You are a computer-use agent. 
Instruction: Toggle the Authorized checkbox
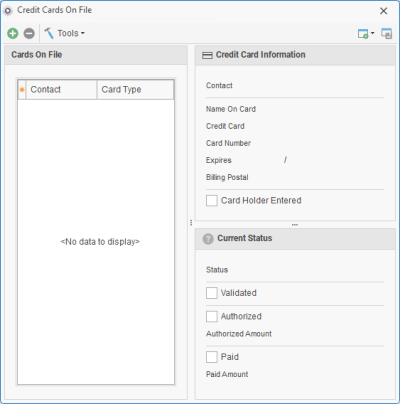click(x=212, y=316)
